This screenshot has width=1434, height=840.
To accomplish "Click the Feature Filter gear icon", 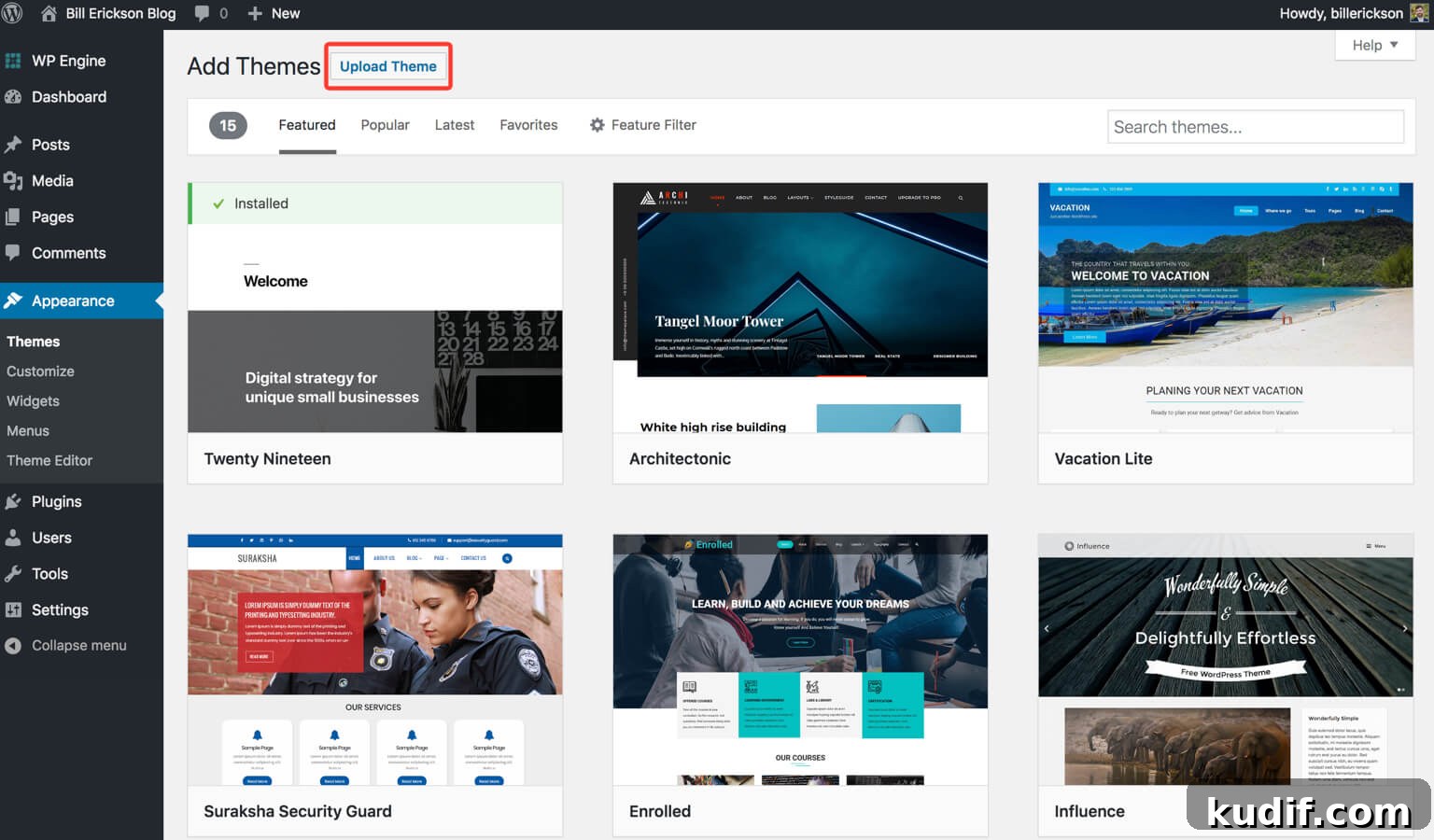I will [597, 125].
